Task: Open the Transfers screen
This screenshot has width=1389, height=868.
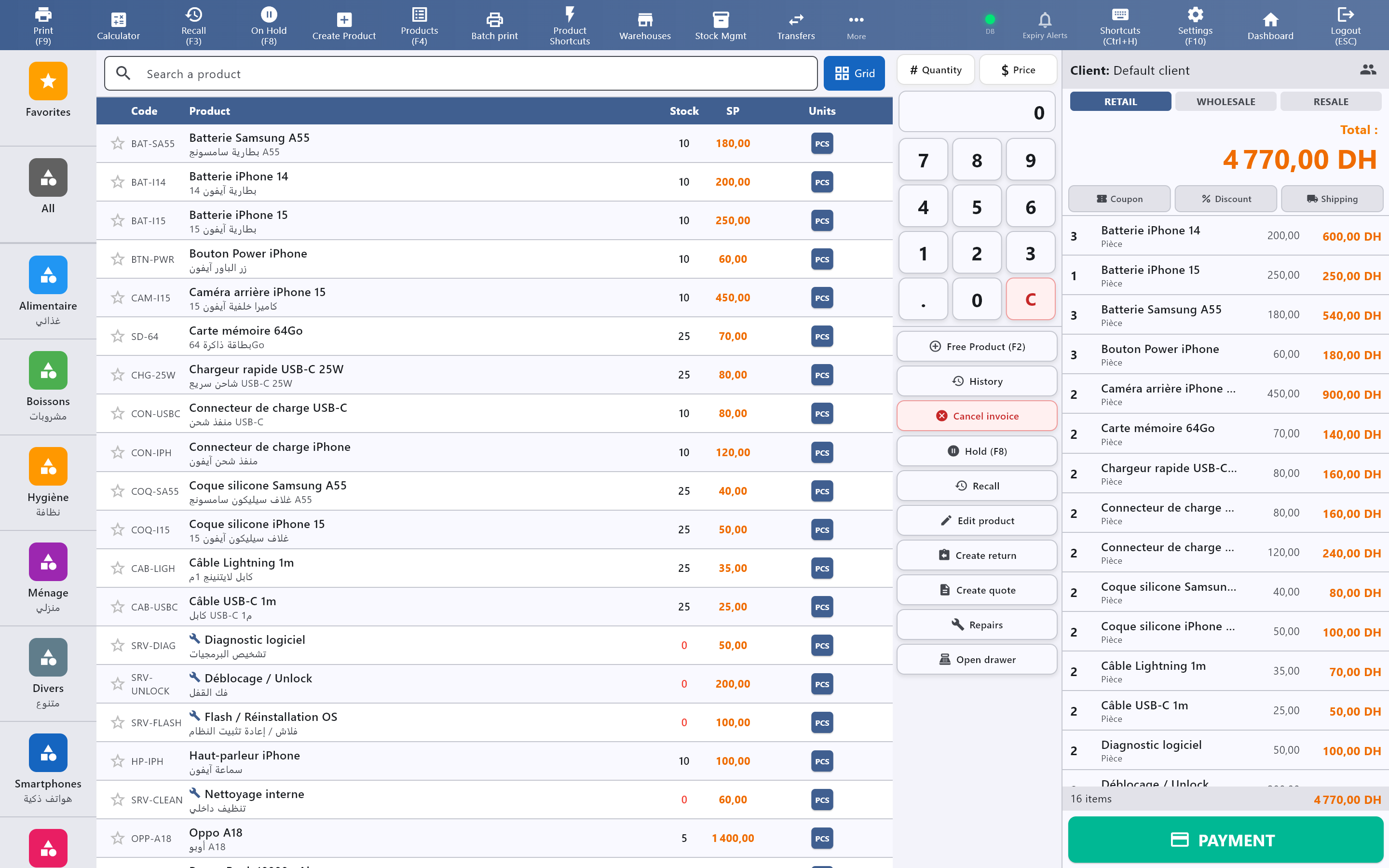Action: click(x=796, y=24)
